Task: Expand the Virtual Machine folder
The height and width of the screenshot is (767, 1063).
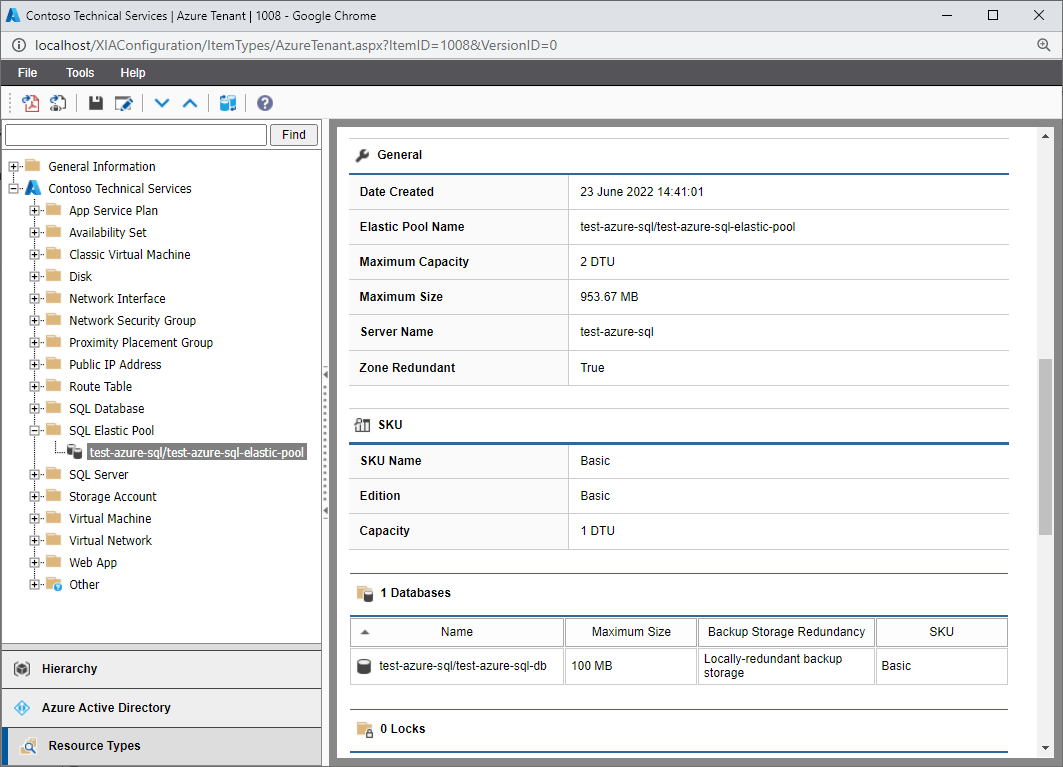Action: [35, 518]
